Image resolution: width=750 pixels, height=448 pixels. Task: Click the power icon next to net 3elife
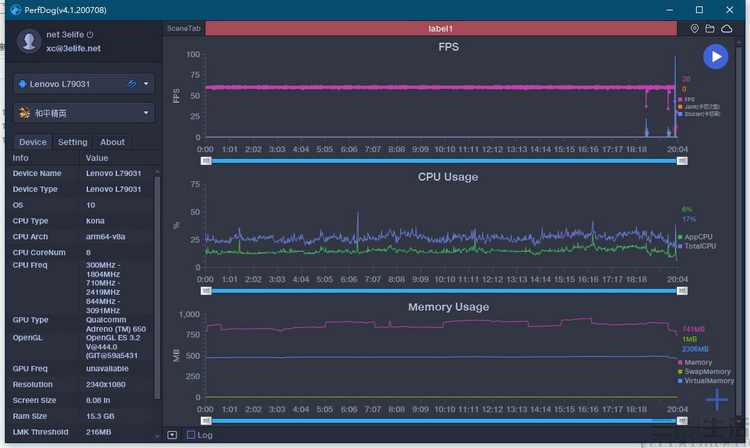click(x=90, y=34)
